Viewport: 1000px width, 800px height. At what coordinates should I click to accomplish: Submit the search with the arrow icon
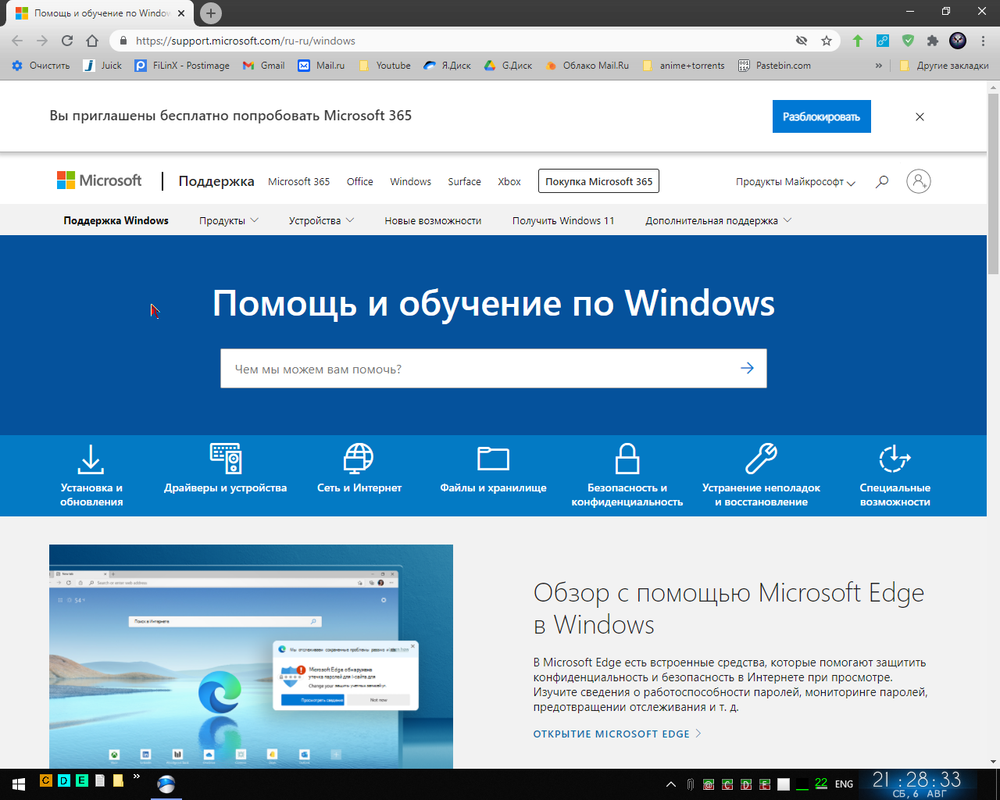[747, 368]
